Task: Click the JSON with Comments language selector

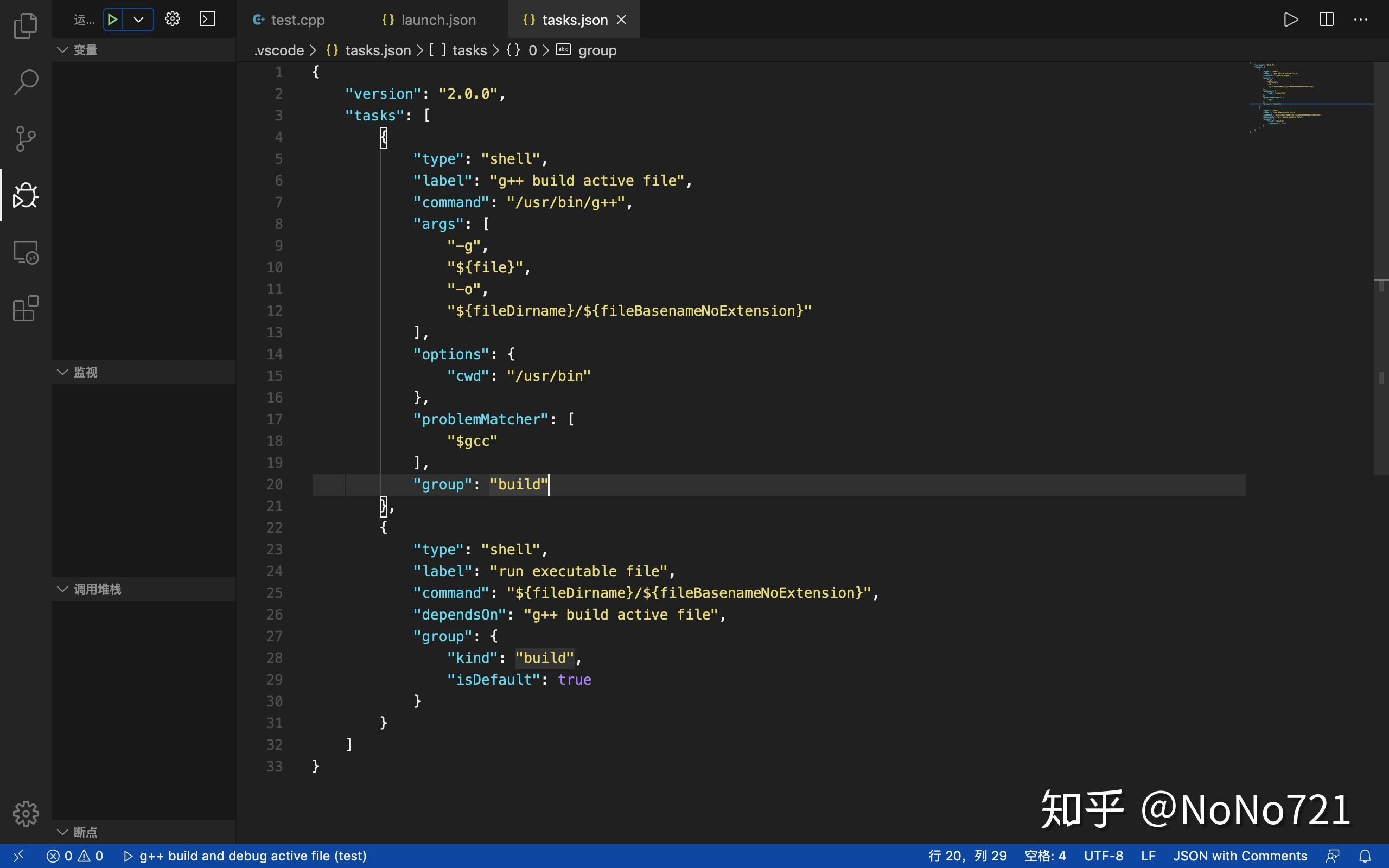Action: point(1240,856)
